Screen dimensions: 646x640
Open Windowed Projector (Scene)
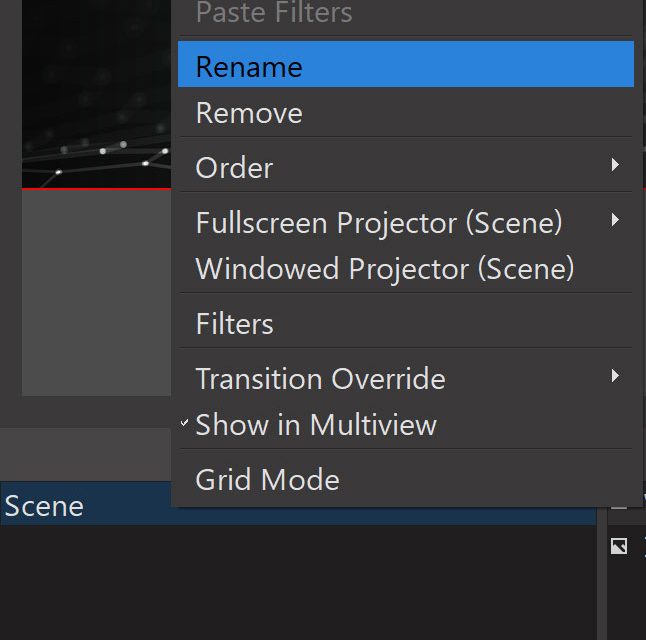(384, 269)
